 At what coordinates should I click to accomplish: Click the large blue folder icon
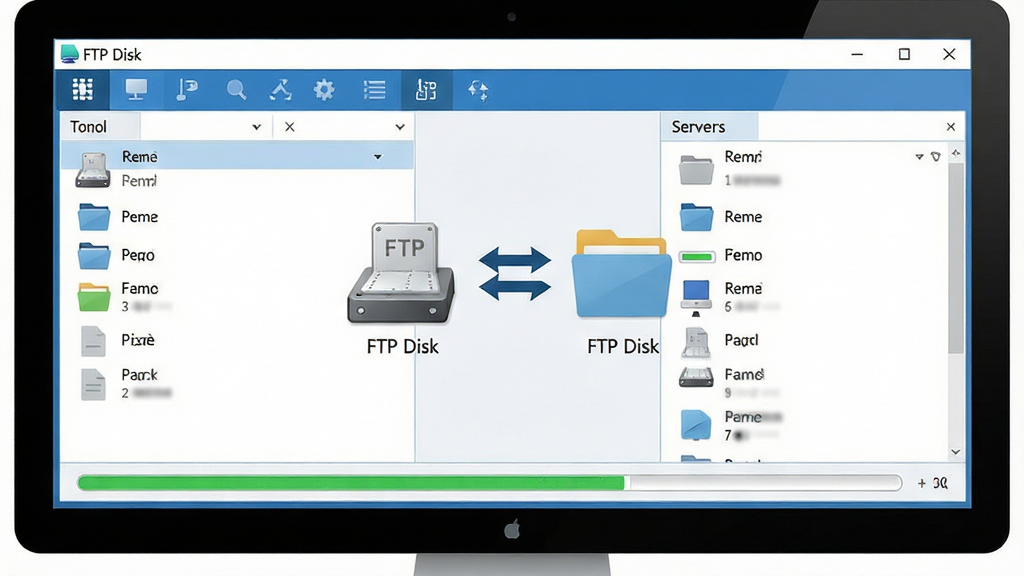click(x=621, y=273)
